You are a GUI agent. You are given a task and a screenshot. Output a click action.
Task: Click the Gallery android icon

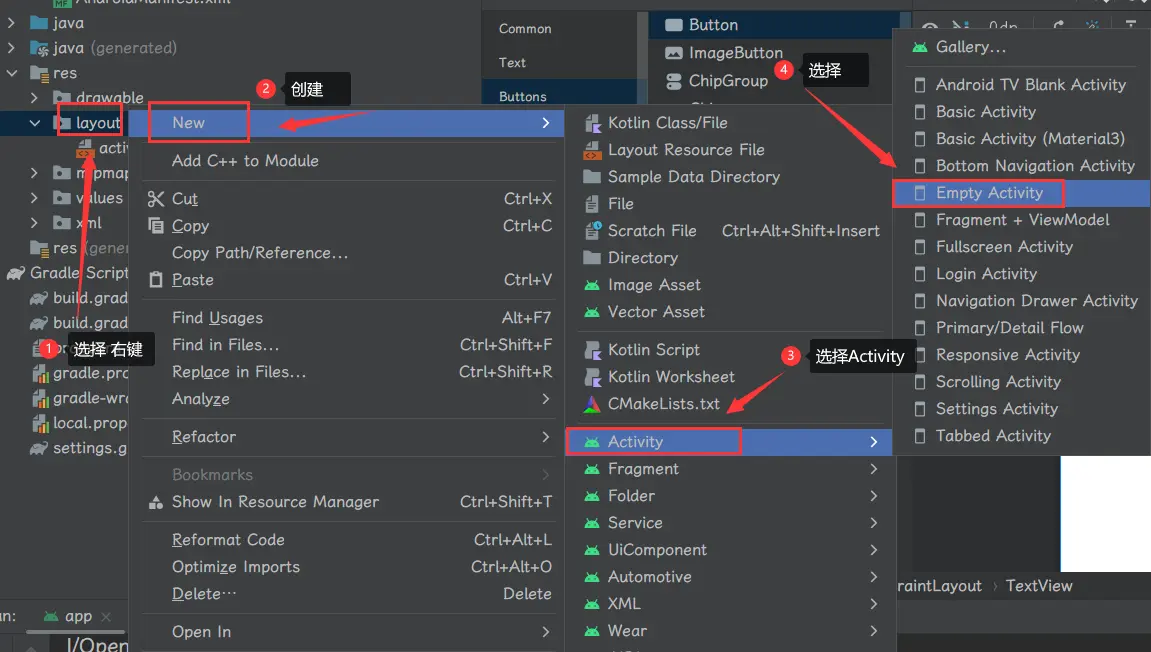[x=919, y=47]
